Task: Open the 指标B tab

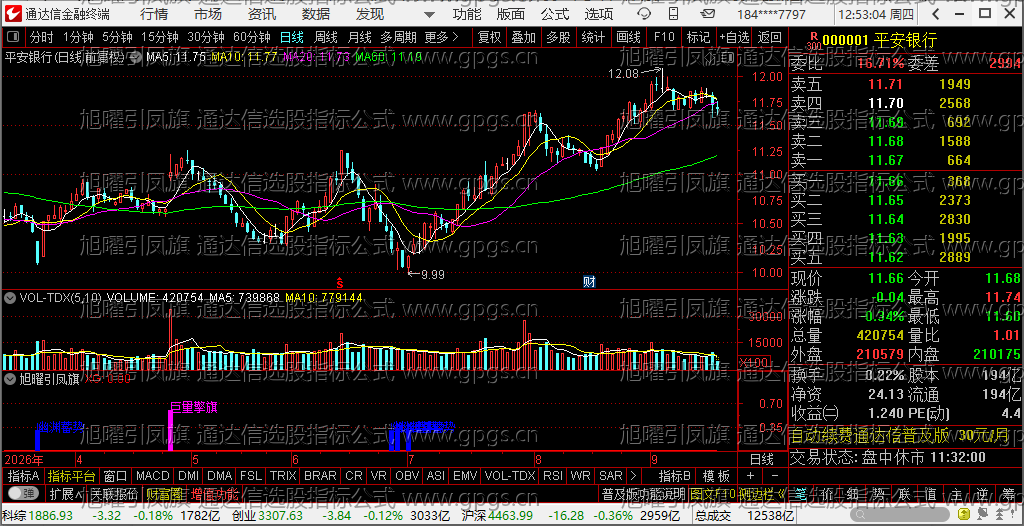Action: [x=675, y=476]
